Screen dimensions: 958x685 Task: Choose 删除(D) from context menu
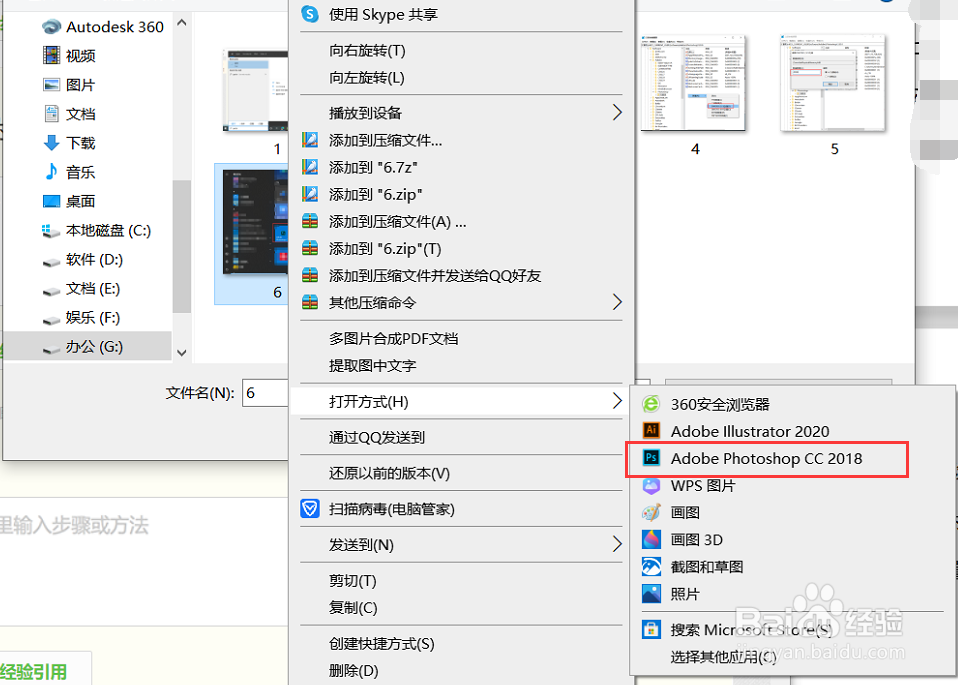click(x=354, y=670)
